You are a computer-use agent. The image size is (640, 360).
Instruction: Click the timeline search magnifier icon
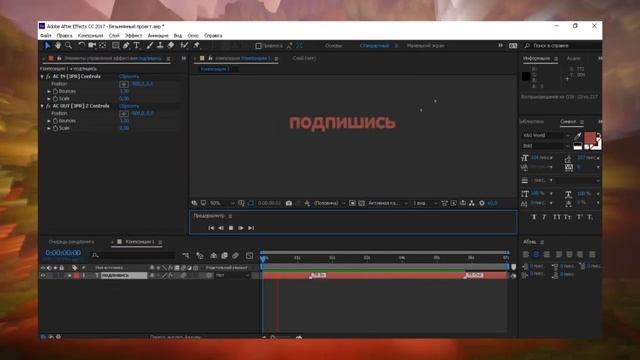coord(95,256)
